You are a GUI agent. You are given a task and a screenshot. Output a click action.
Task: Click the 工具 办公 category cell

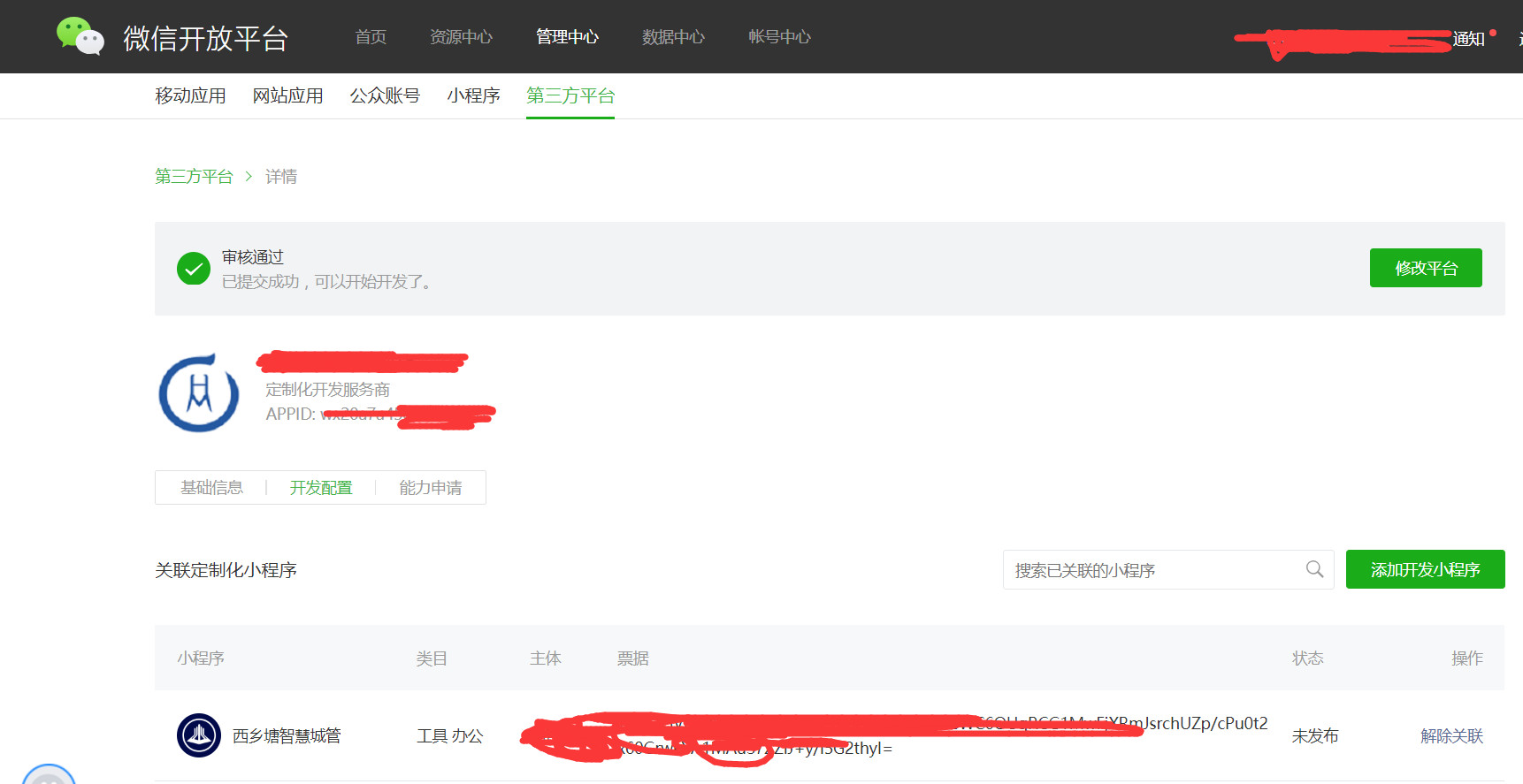[x=450, y=735]
